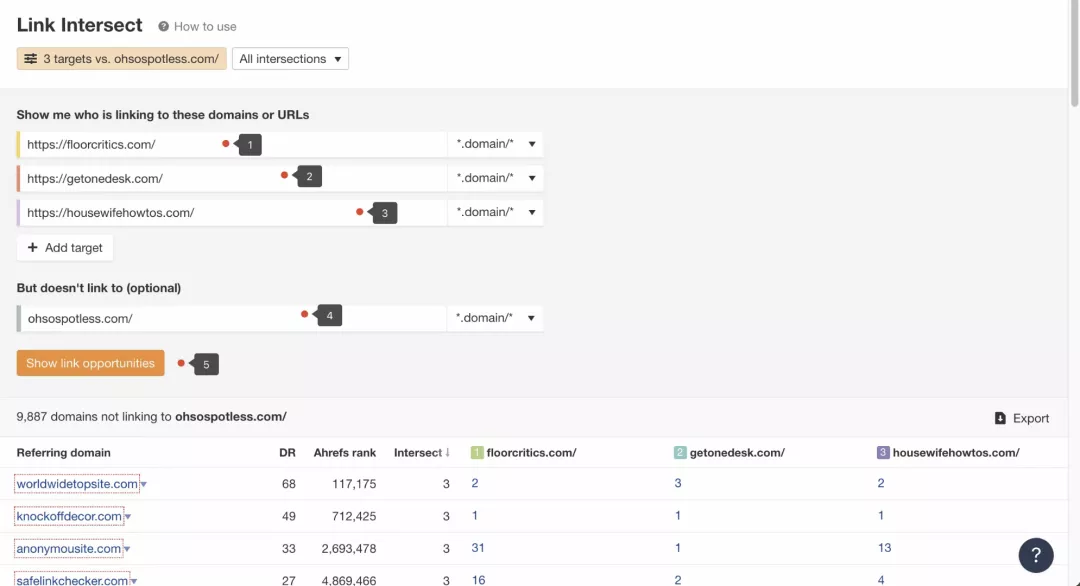Click the 117,175 Ahrefs rank value
Viewport: 1080px width, 586px height.
tap(354, 484)
